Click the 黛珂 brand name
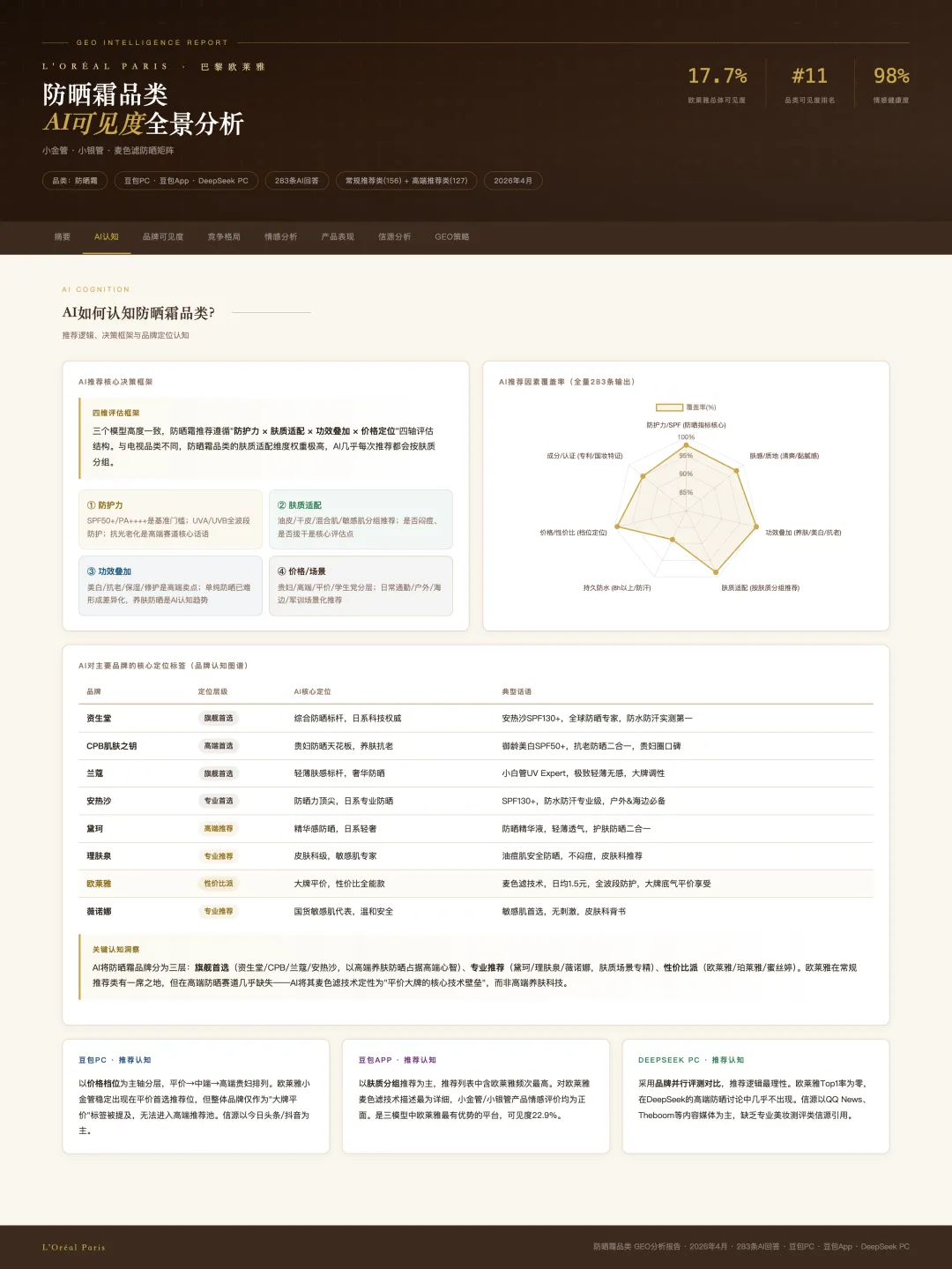 (x=94, y=829)
